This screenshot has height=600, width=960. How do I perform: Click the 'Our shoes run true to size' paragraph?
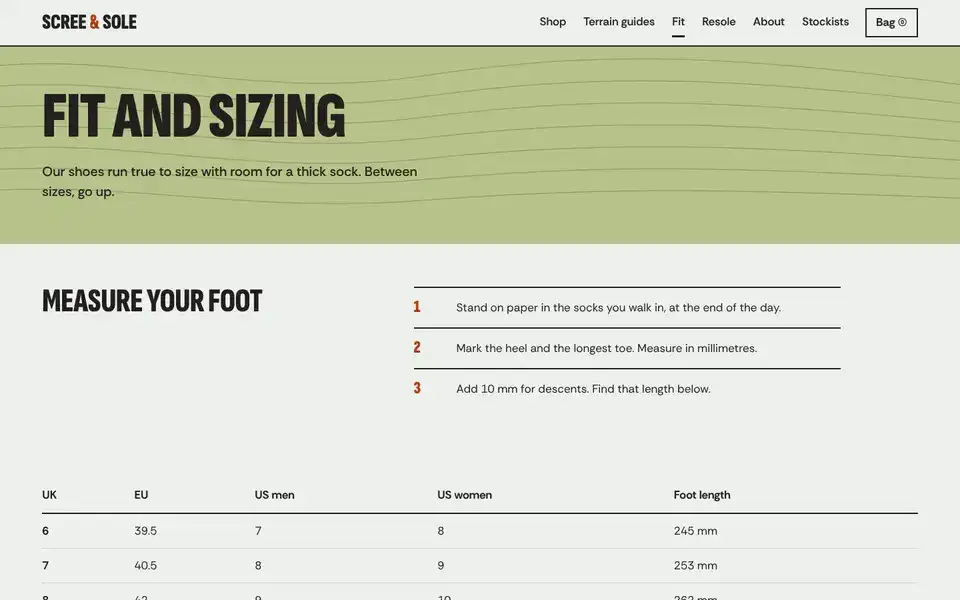coord(230,181)
